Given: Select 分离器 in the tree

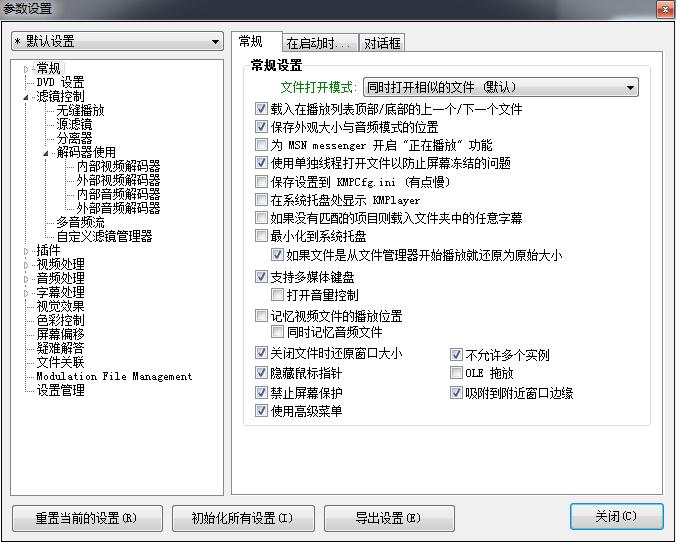Looking at the screenshot, I should coord(75,138).
